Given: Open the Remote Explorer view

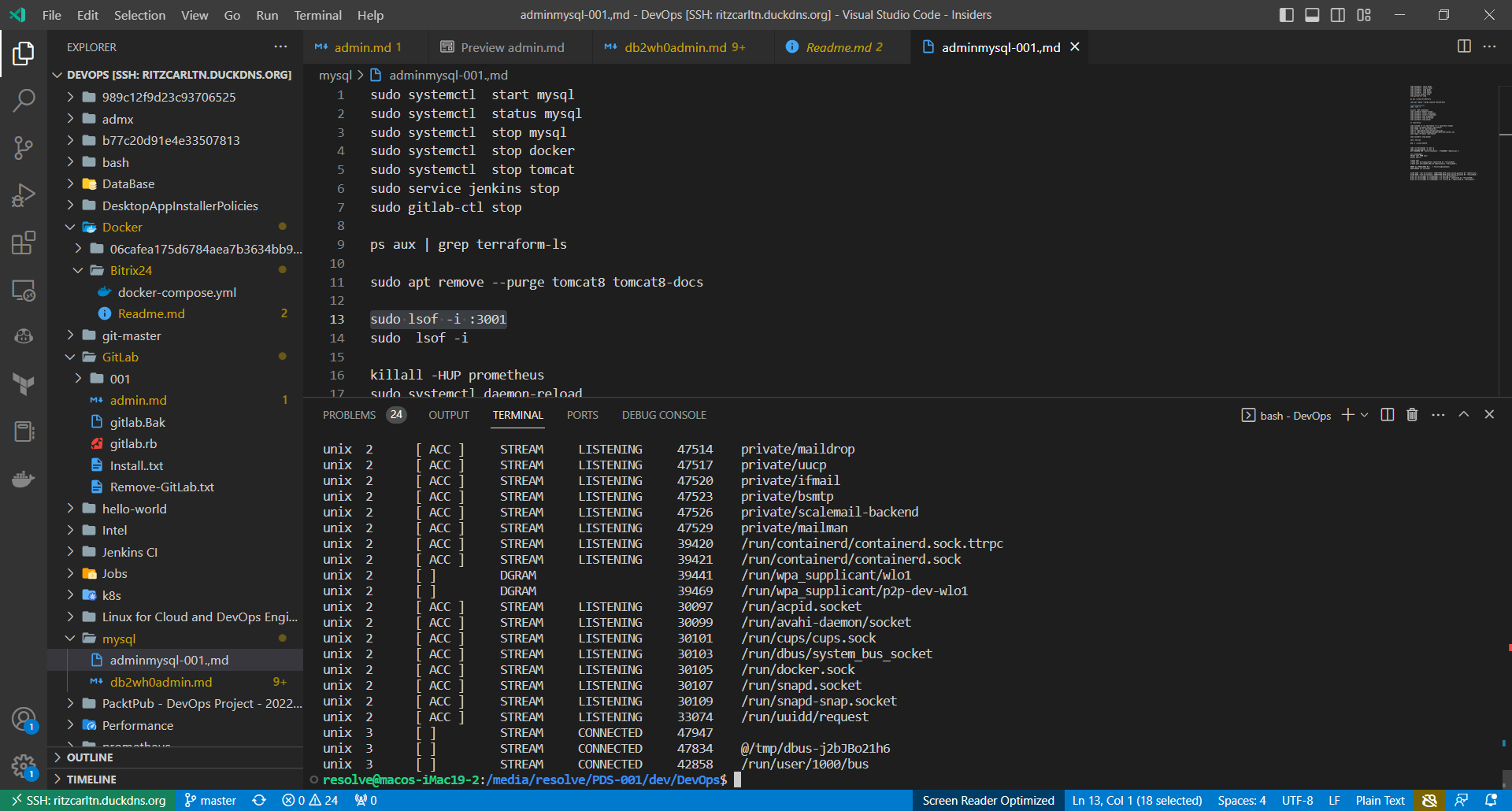Looking at the screenshot, I should [24, 291].
